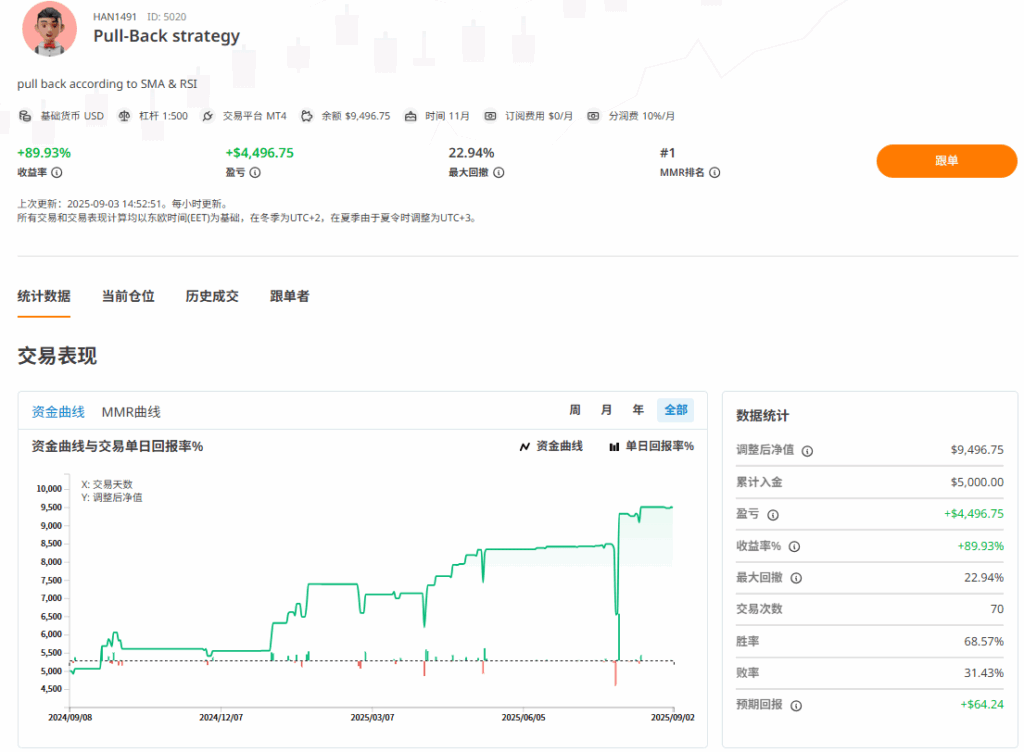Click the info icon beside 收益率 header
Image resolution: width=1024 pixels, height=752 pixels.
tap(56, 173)
